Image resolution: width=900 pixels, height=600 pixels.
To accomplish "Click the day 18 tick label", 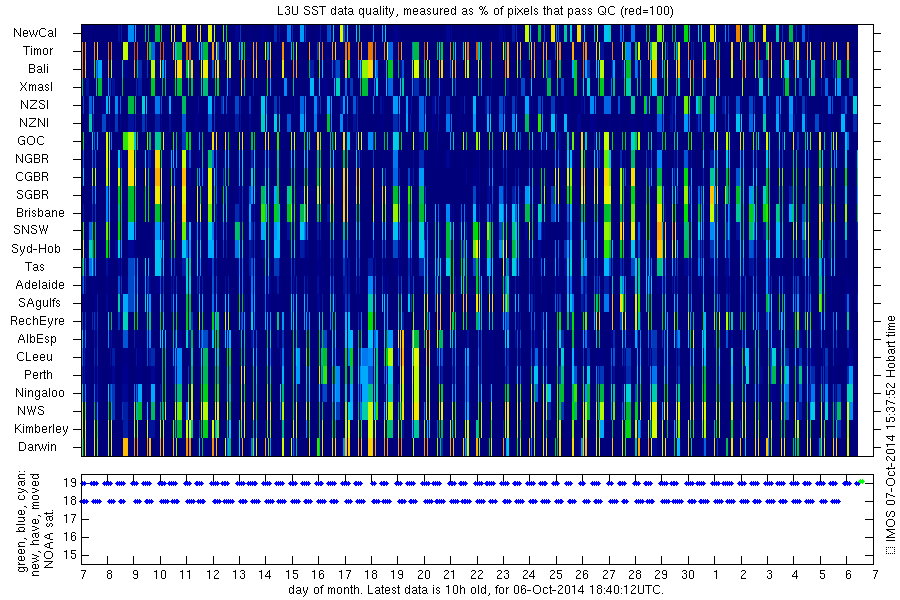I will click(371, 575).
